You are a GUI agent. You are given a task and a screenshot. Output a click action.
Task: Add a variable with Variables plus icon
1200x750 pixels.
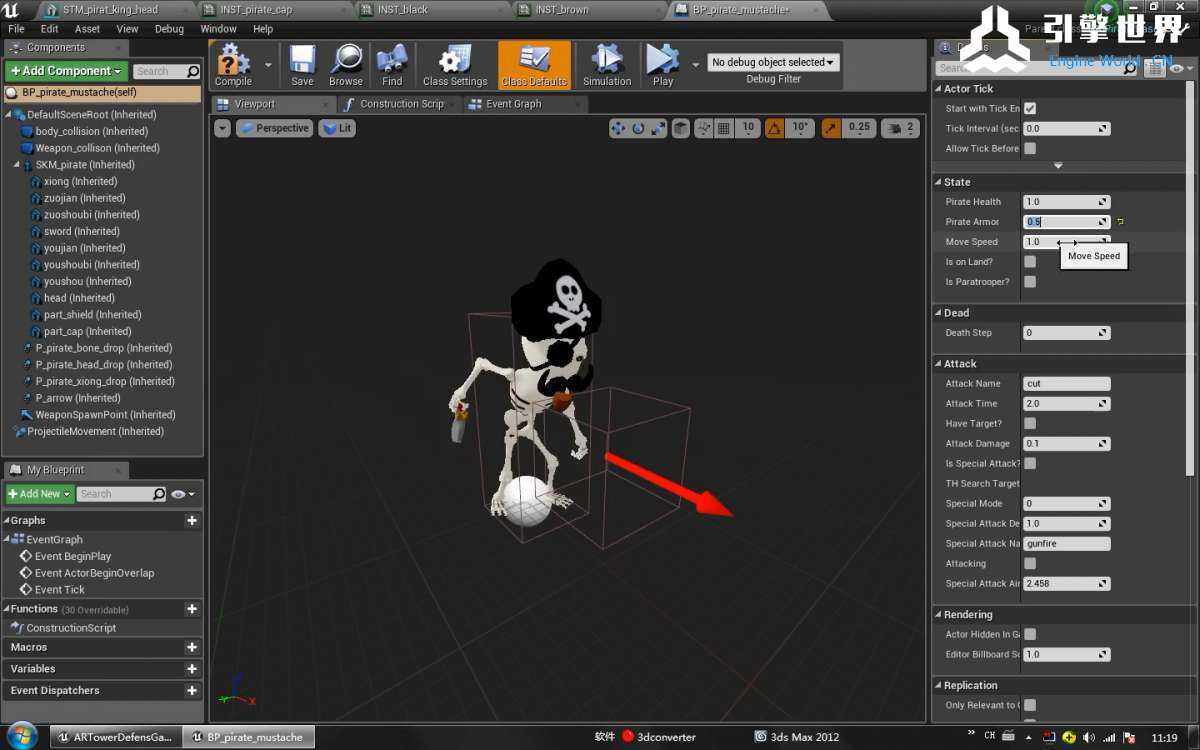[192, 669]
